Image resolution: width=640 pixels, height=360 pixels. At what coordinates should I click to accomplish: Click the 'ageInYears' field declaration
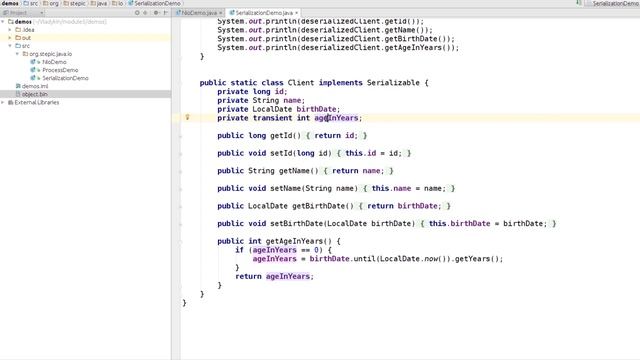(x=336, y=118)
